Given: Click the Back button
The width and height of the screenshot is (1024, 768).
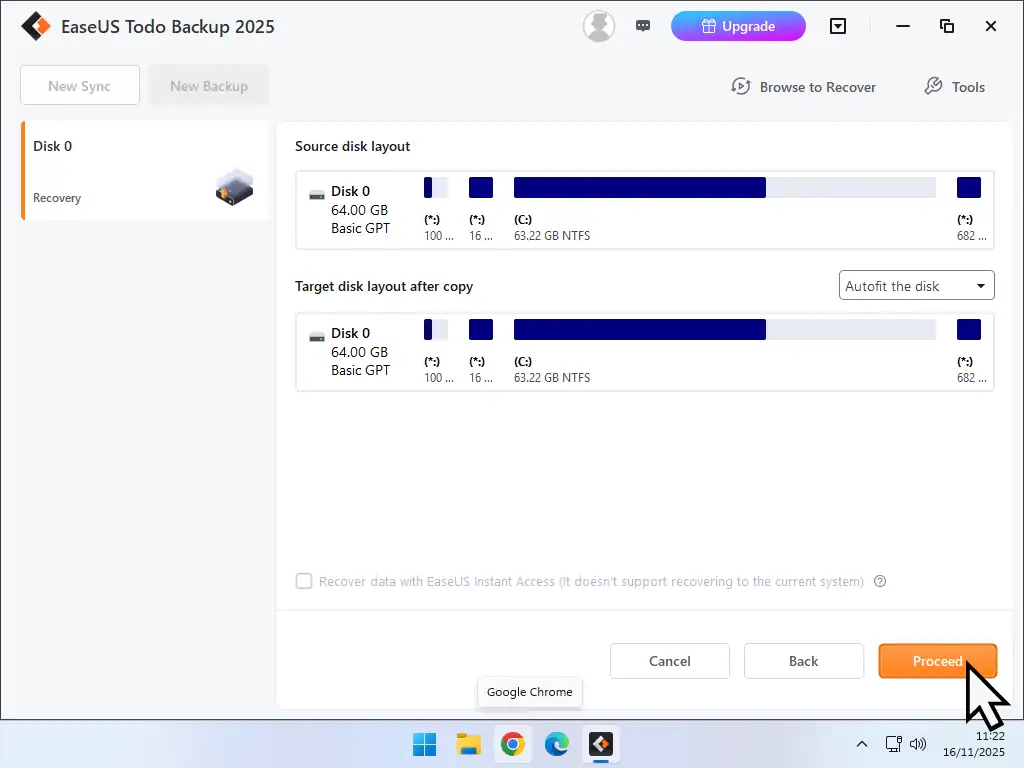Looking at the screenshot, I should [803, 661].
